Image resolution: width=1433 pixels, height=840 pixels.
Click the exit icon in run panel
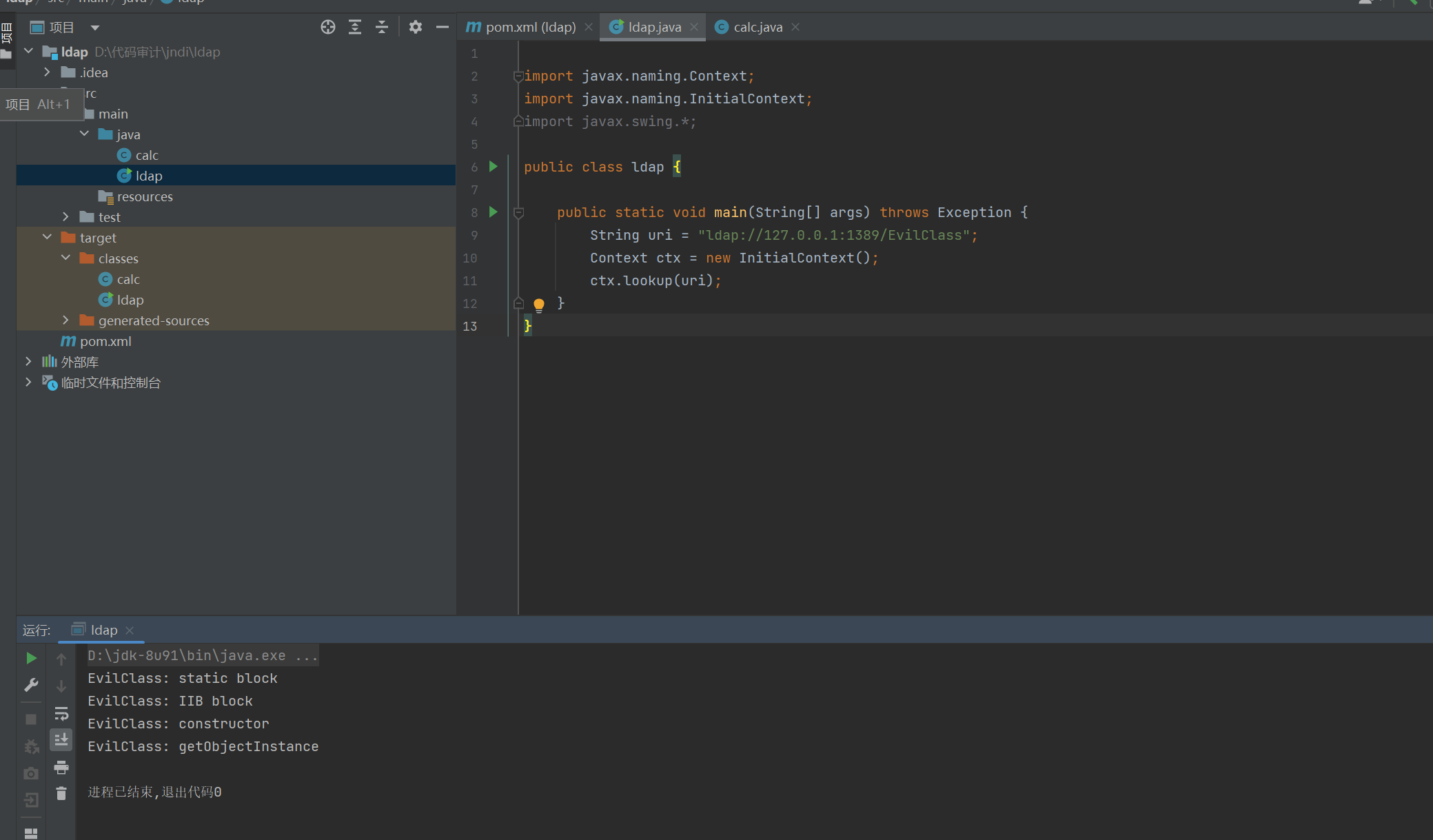(31, 800)
